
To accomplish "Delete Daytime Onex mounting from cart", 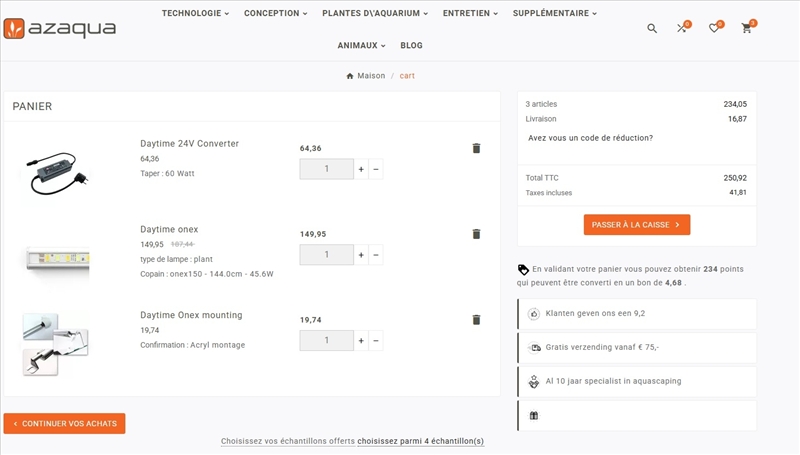I will (476, 320).
